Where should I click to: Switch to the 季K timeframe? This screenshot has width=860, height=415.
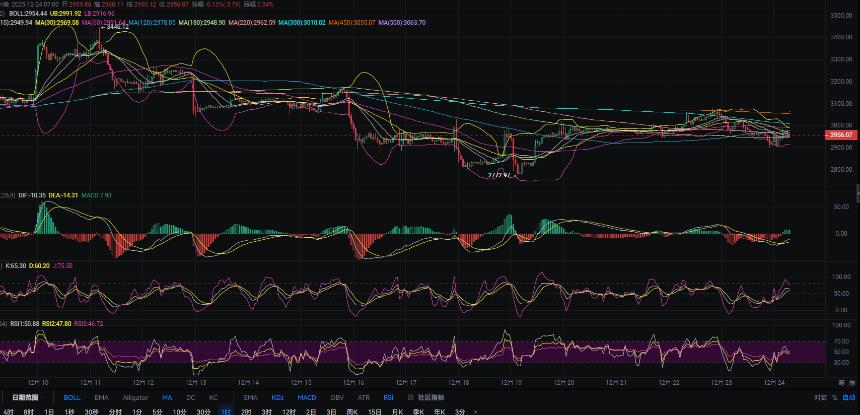coord(418,412)
